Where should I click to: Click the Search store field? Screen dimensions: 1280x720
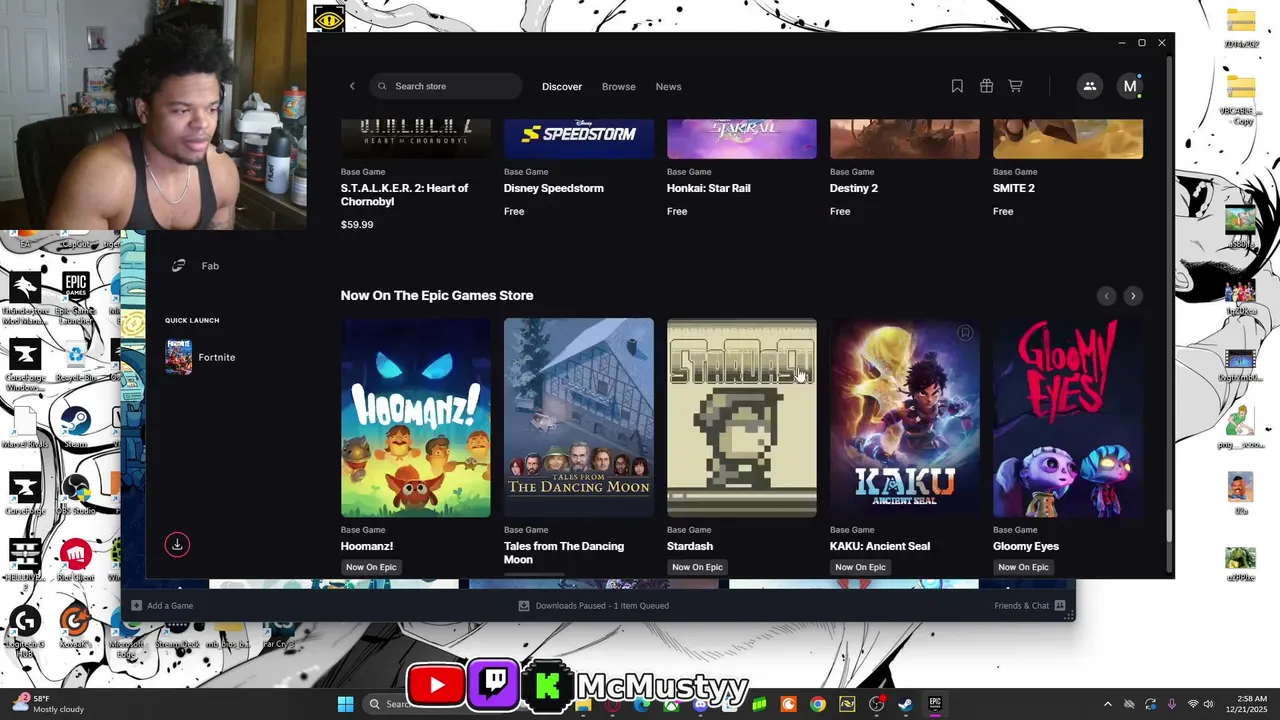click(446, 86)
